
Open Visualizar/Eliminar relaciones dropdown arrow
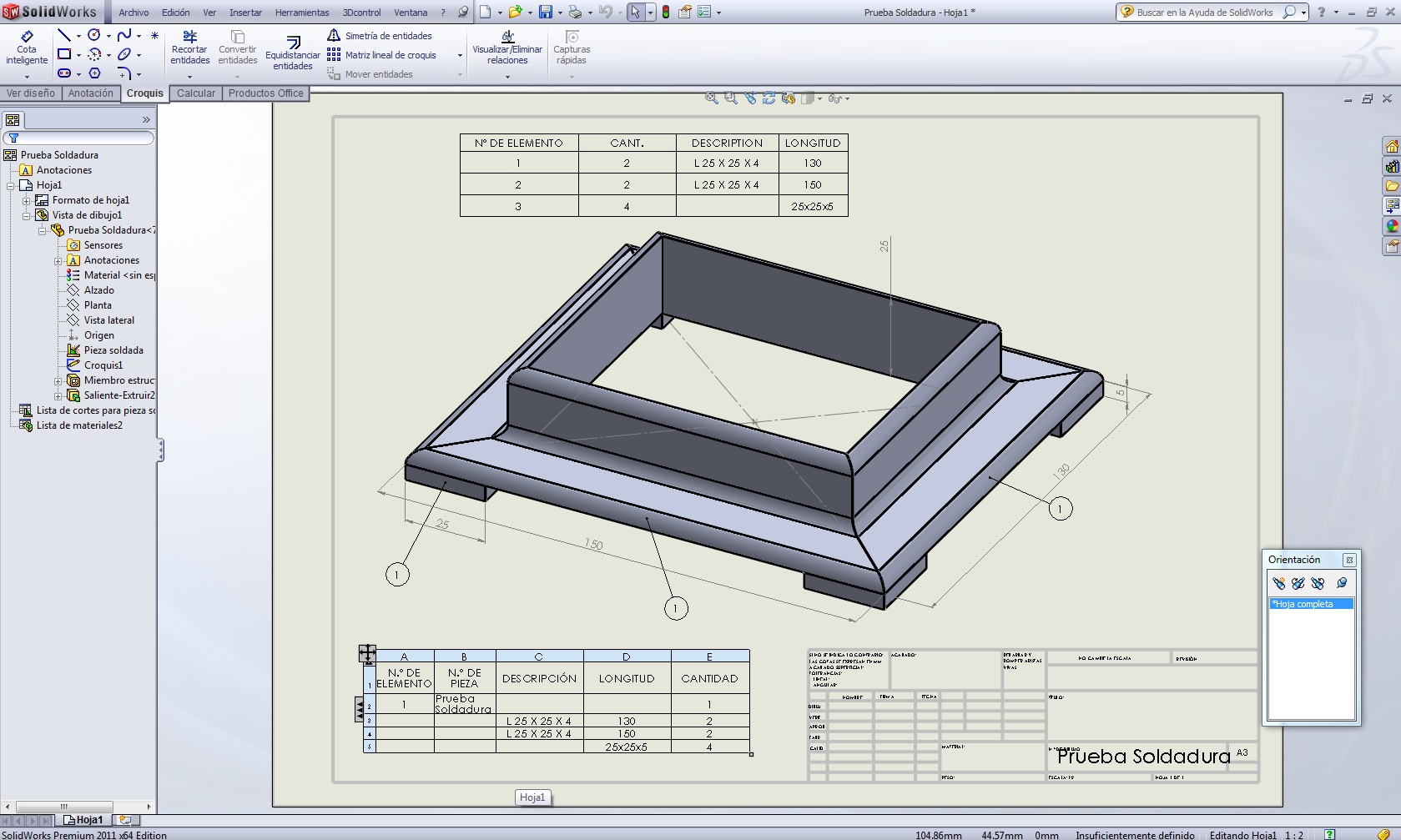507,76
